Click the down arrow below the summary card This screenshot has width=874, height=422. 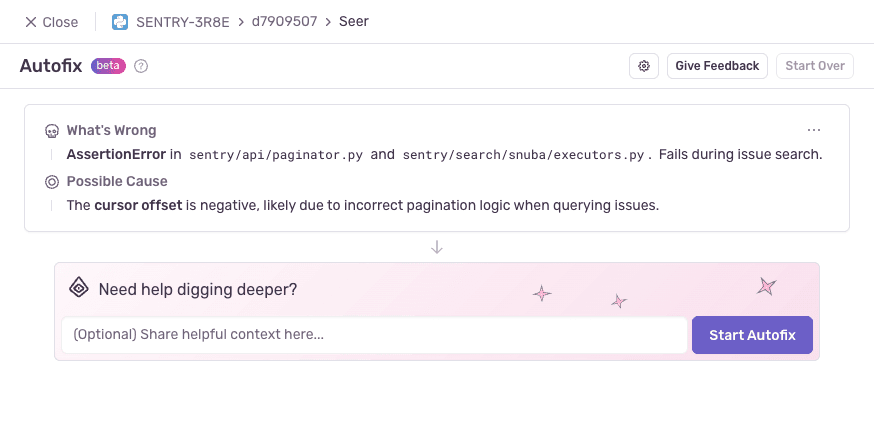point(437,247)
